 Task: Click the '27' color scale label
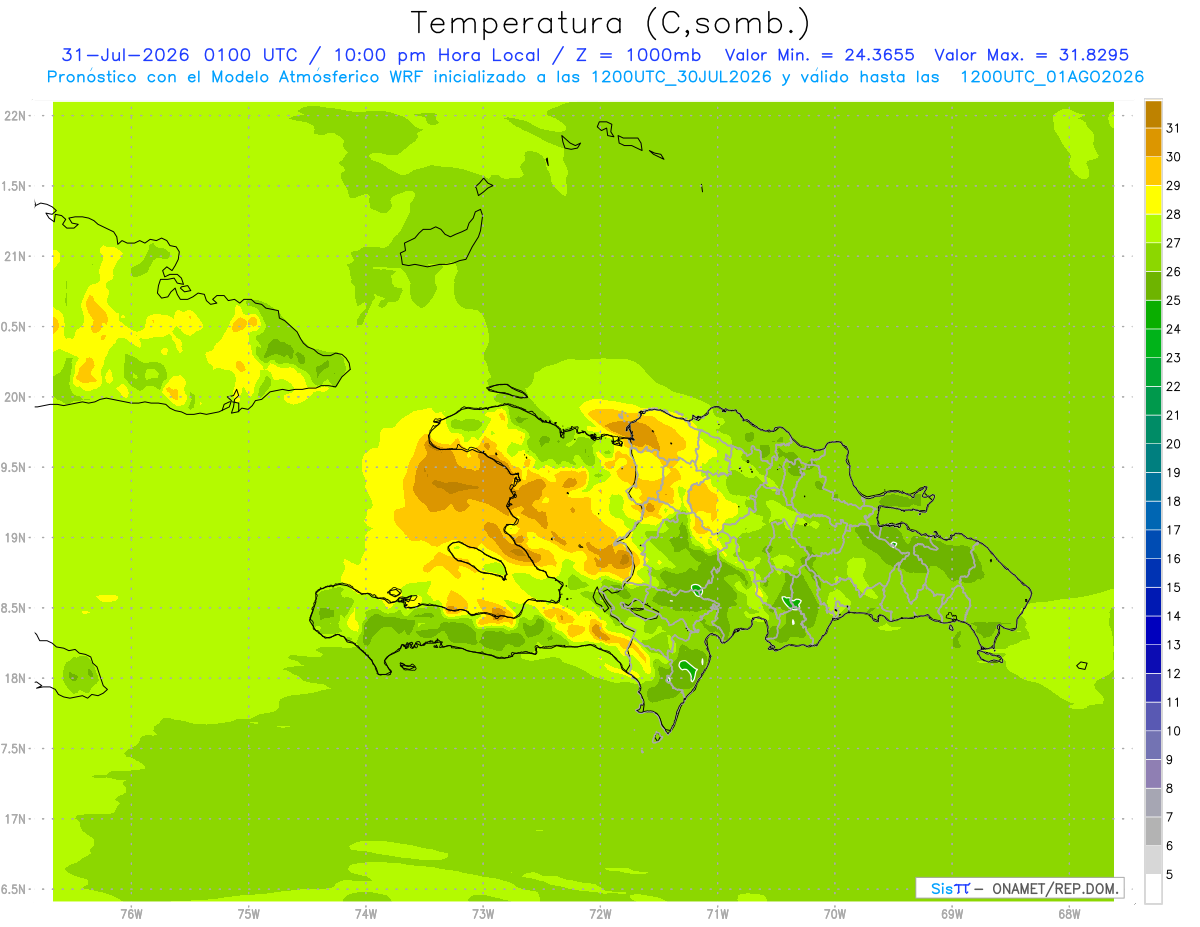(1174, 243)
